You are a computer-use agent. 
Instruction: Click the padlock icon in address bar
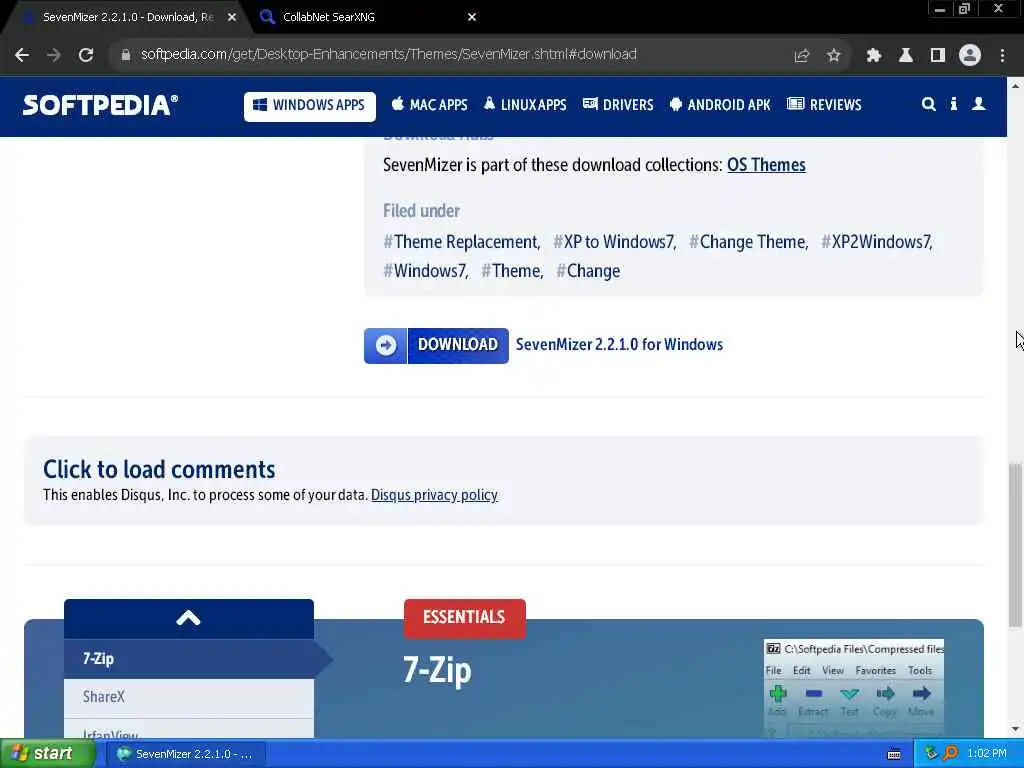[125, 55]
